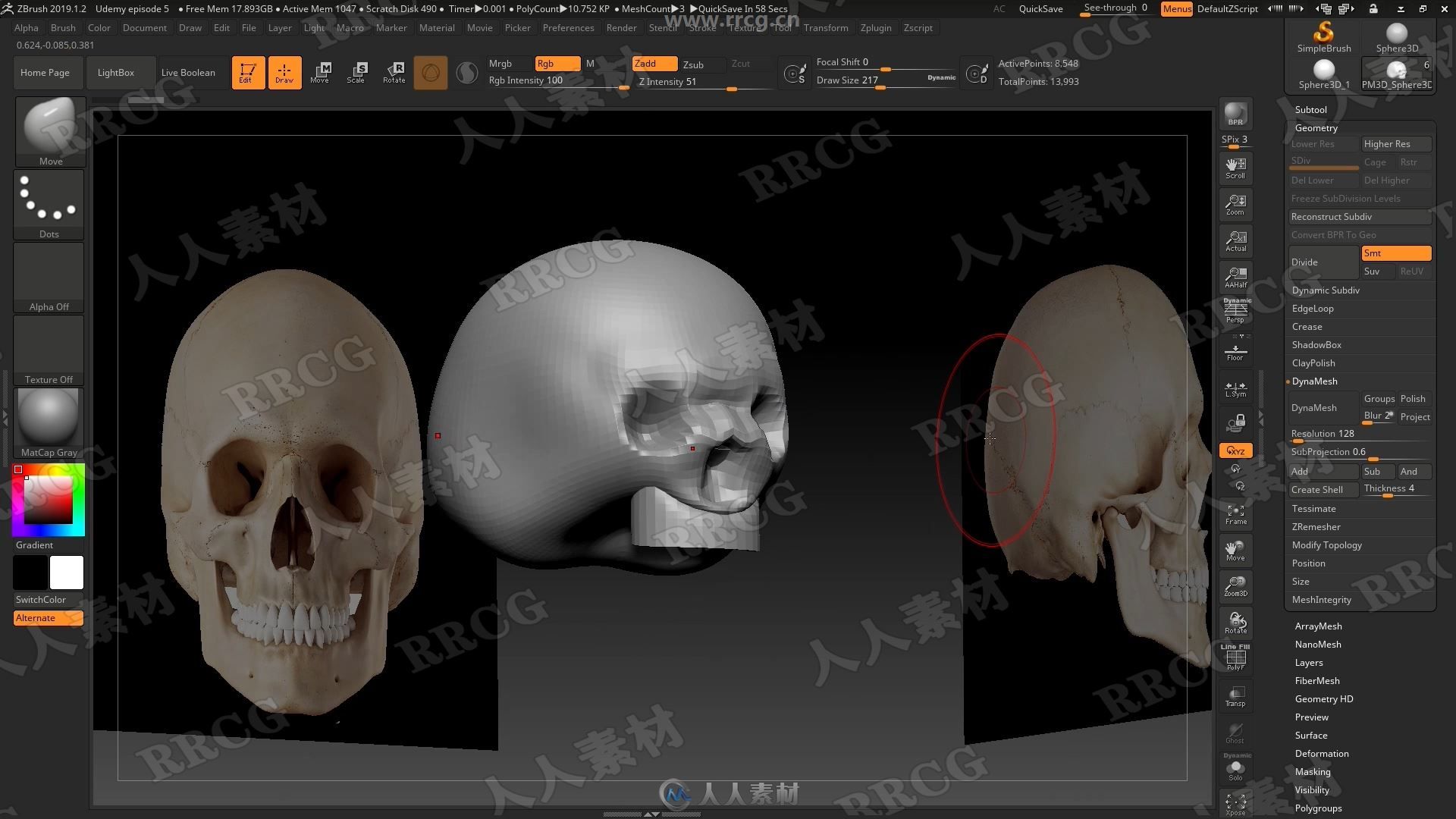Adjust the Resolution 128 slider
This screenshot has width=1456, height=819.
pos(1360,435)
